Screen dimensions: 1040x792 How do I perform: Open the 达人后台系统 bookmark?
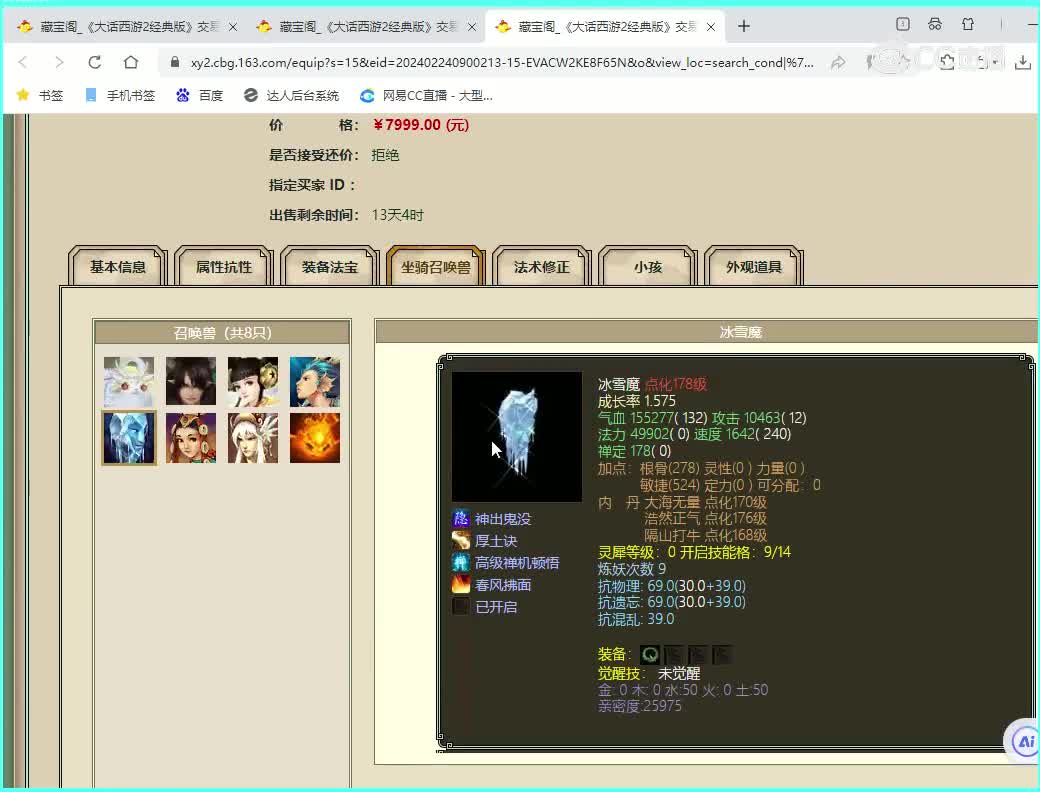pyautogui.click(x=291, y=96)
